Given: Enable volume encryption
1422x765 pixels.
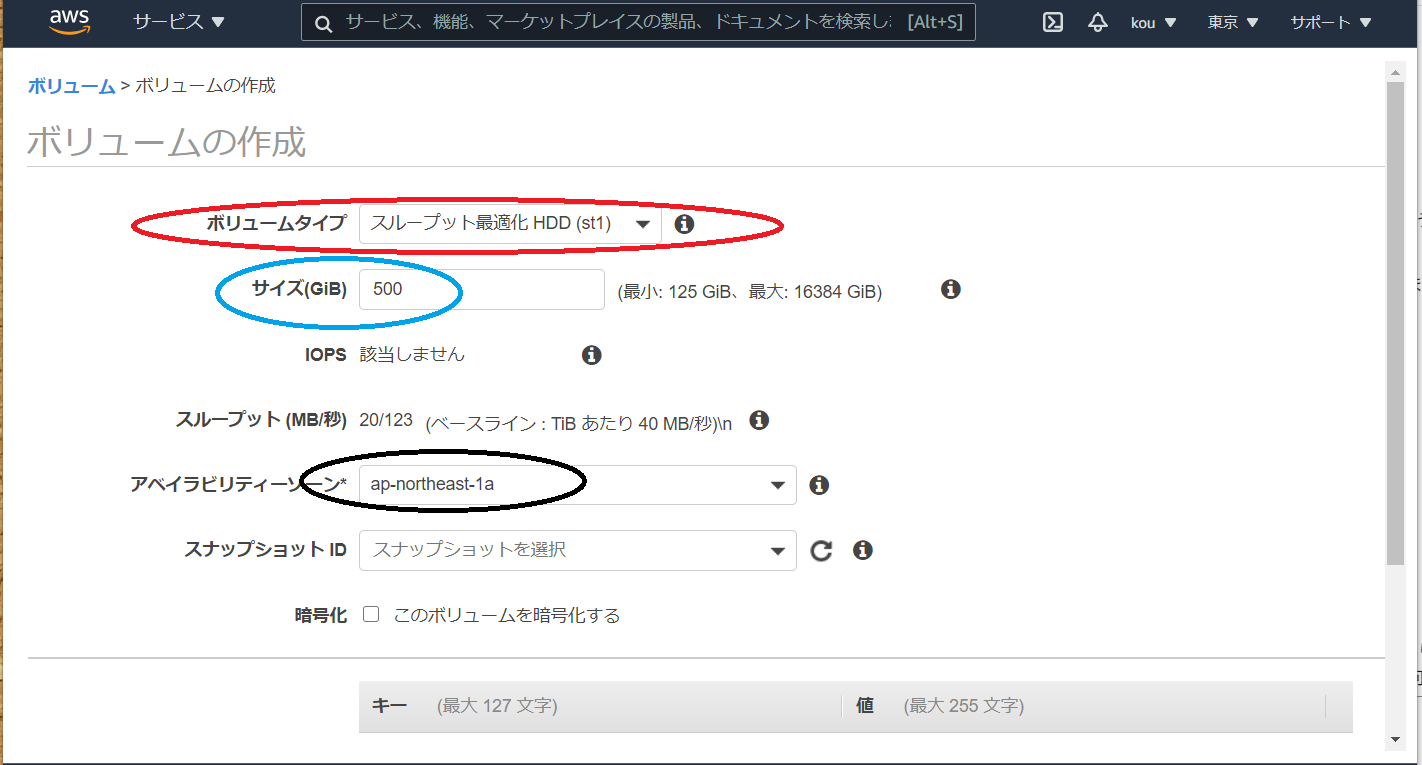Looking at the screenshot, I should click(370, 614).
